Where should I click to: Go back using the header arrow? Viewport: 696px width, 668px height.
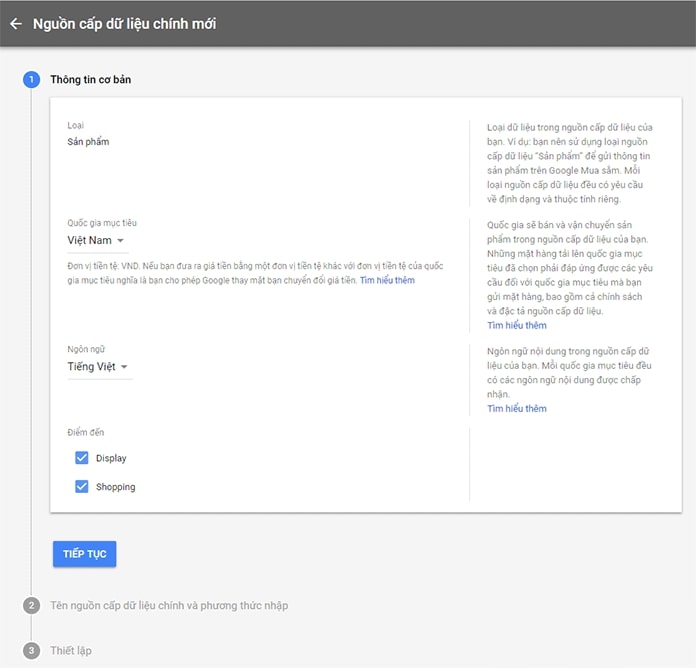[16, 24]
